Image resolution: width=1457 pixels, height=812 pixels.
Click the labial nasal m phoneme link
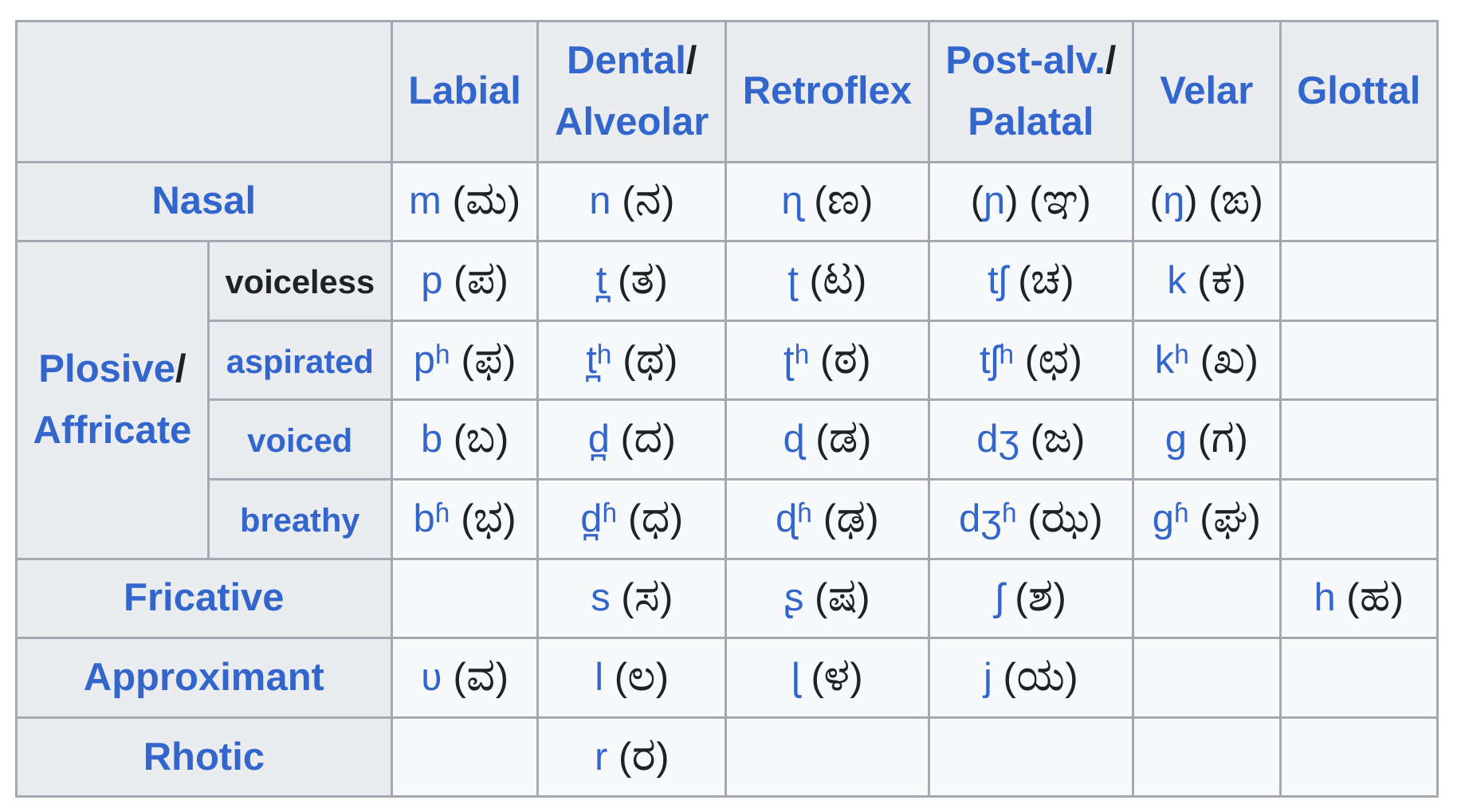click(x=425, y=201)
